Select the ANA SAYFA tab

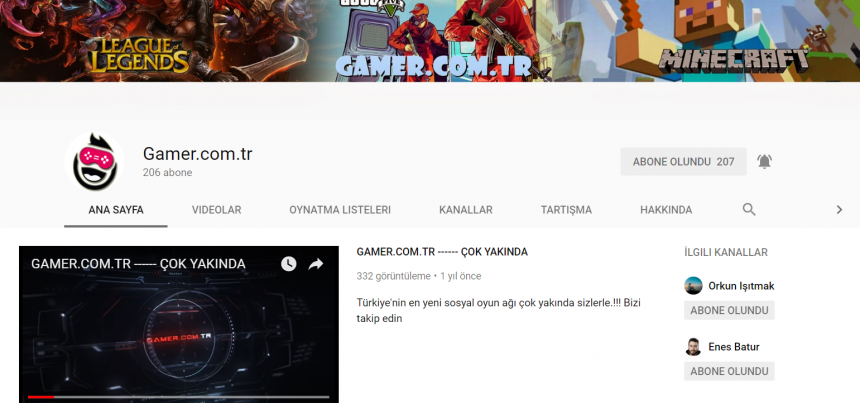[x=116, y=210]
